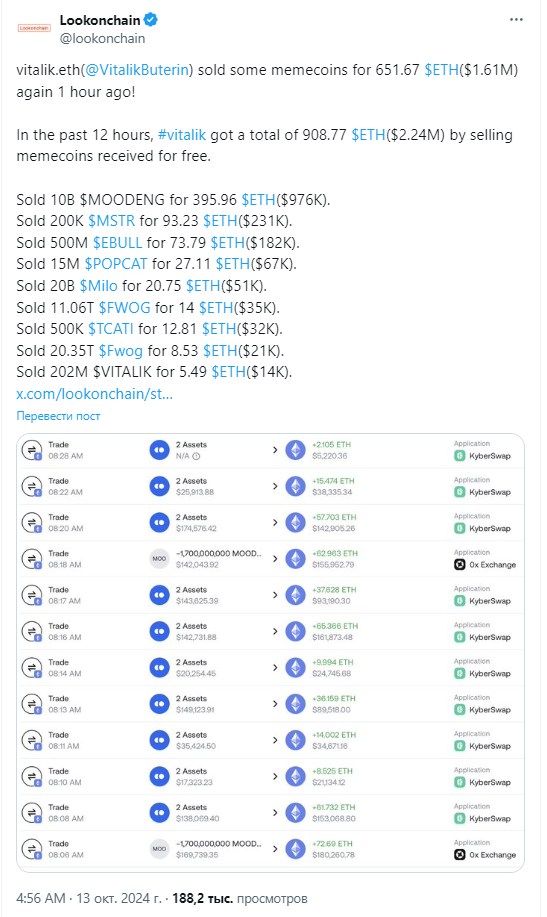Click the post timestamp 4:56 AM
547x917 pixels.
pyautogui.click(x=41, y=898)
